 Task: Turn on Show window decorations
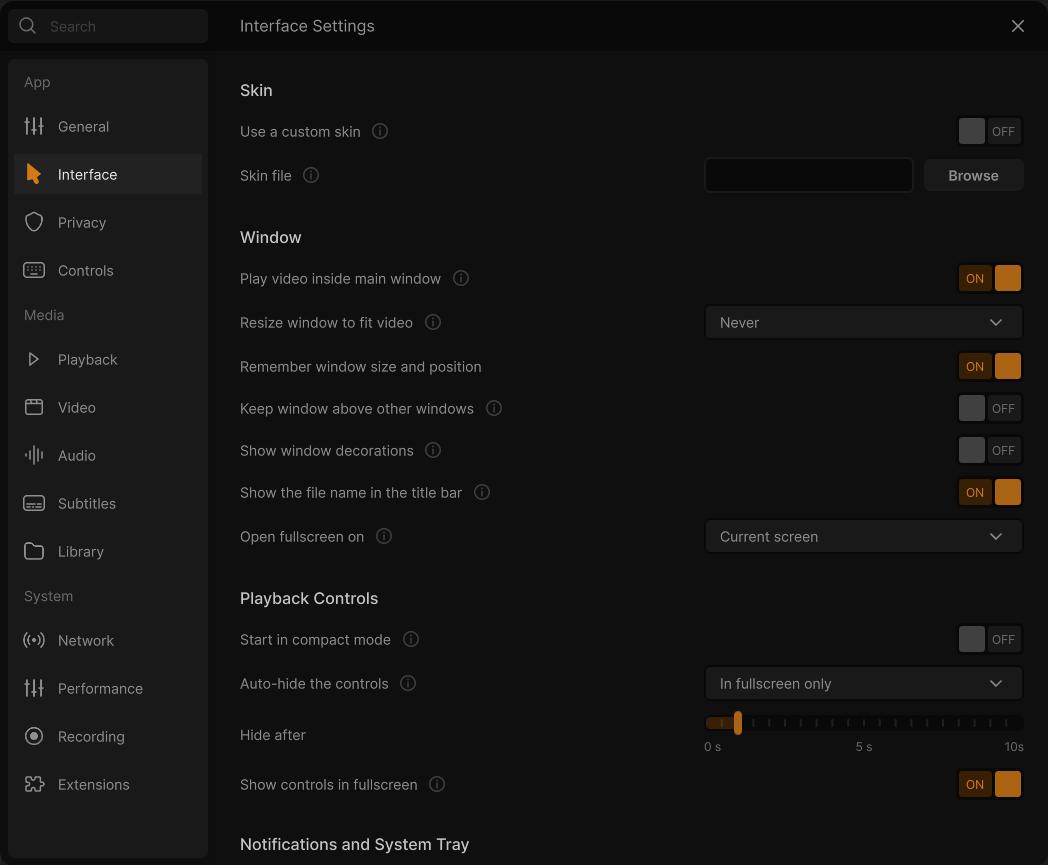(x=990, y=451)
